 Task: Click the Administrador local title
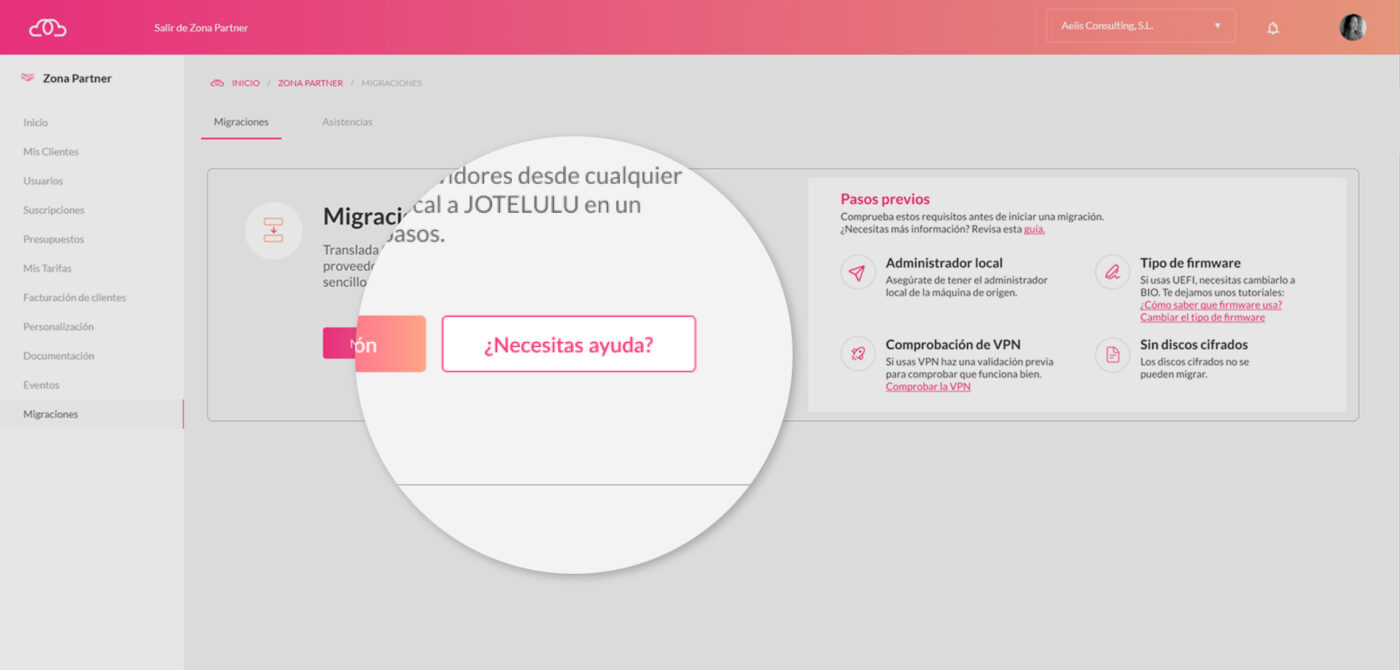944,263
